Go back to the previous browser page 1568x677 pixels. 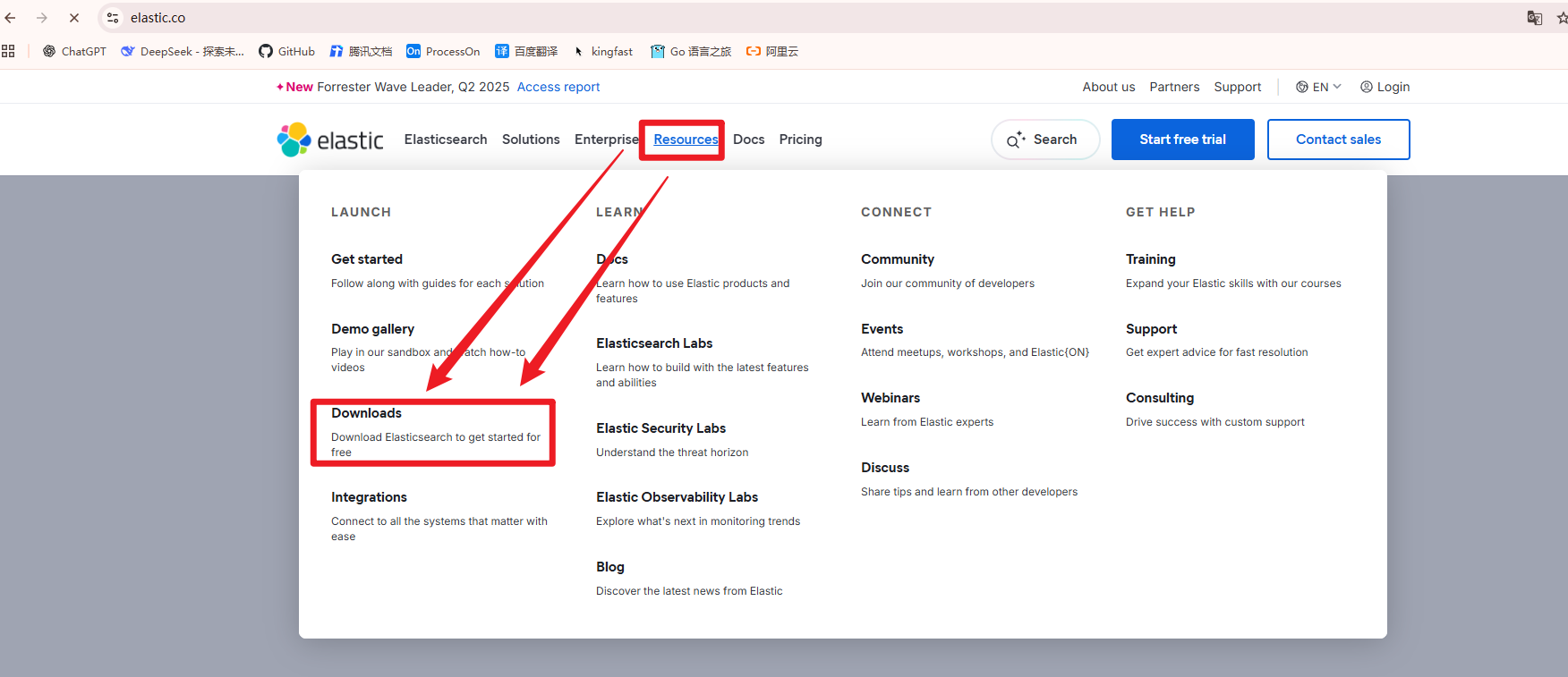11,18
